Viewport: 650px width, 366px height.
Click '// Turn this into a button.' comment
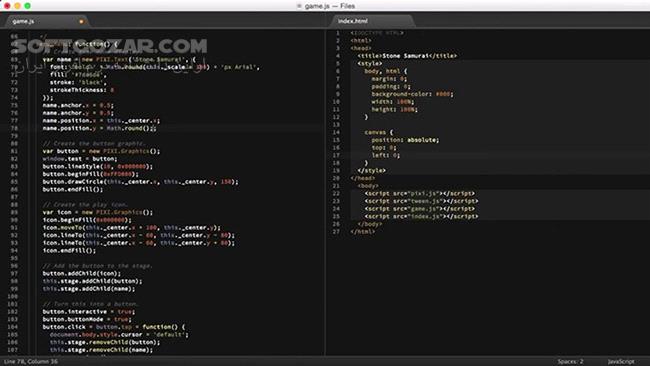(90, 304)
